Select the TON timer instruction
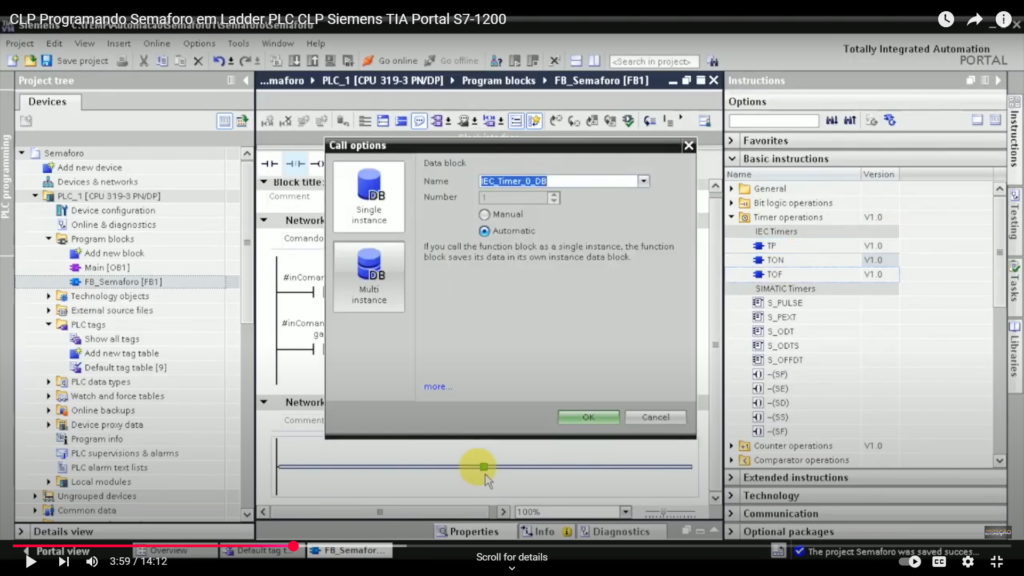The height and width of the screenshot is (576, 1024). click(x=775, y=260)
